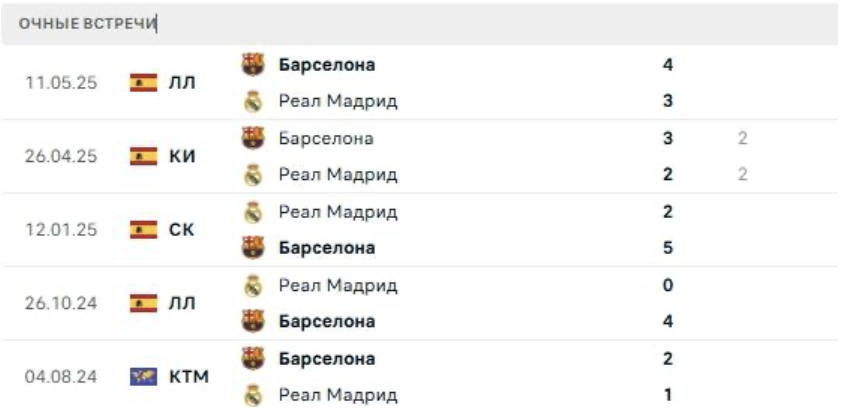The height and width of the screenshot is (416, 842).
Task: Select Барселона in the 12.01.25 match
Action: pos(327,248)
